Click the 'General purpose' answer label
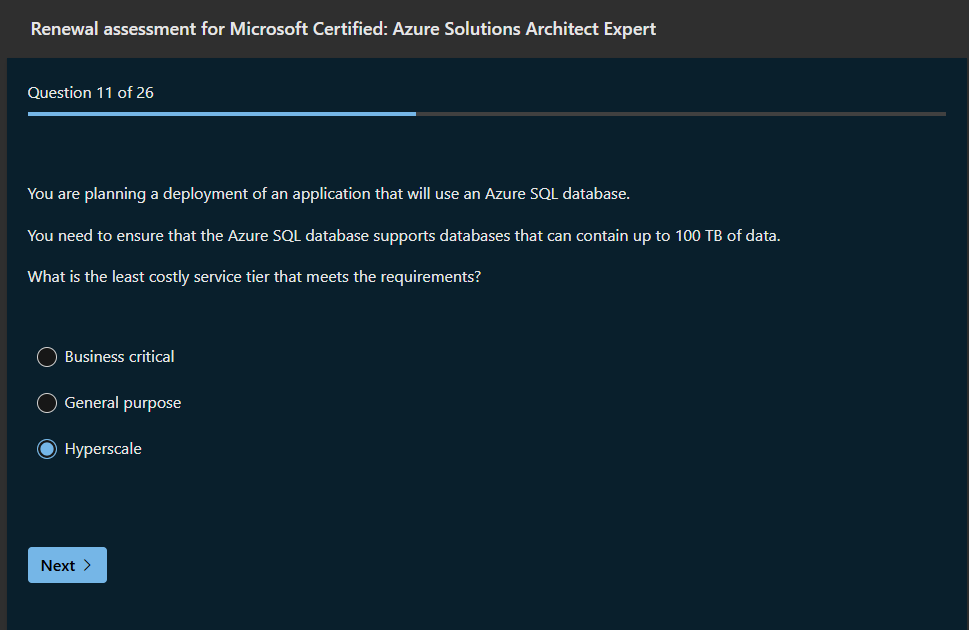 coord(123,403)
